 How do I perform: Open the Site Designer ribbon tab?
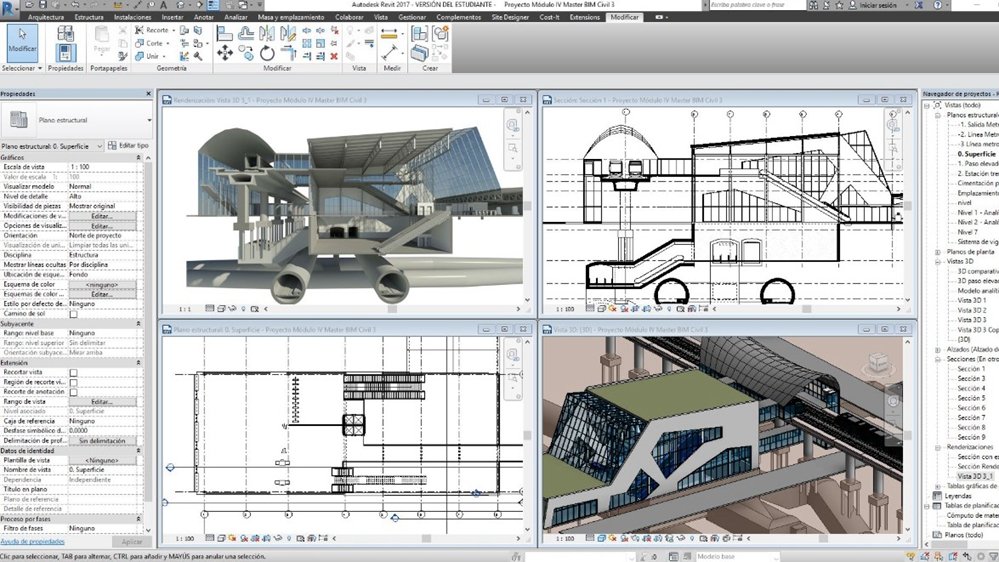510,17
